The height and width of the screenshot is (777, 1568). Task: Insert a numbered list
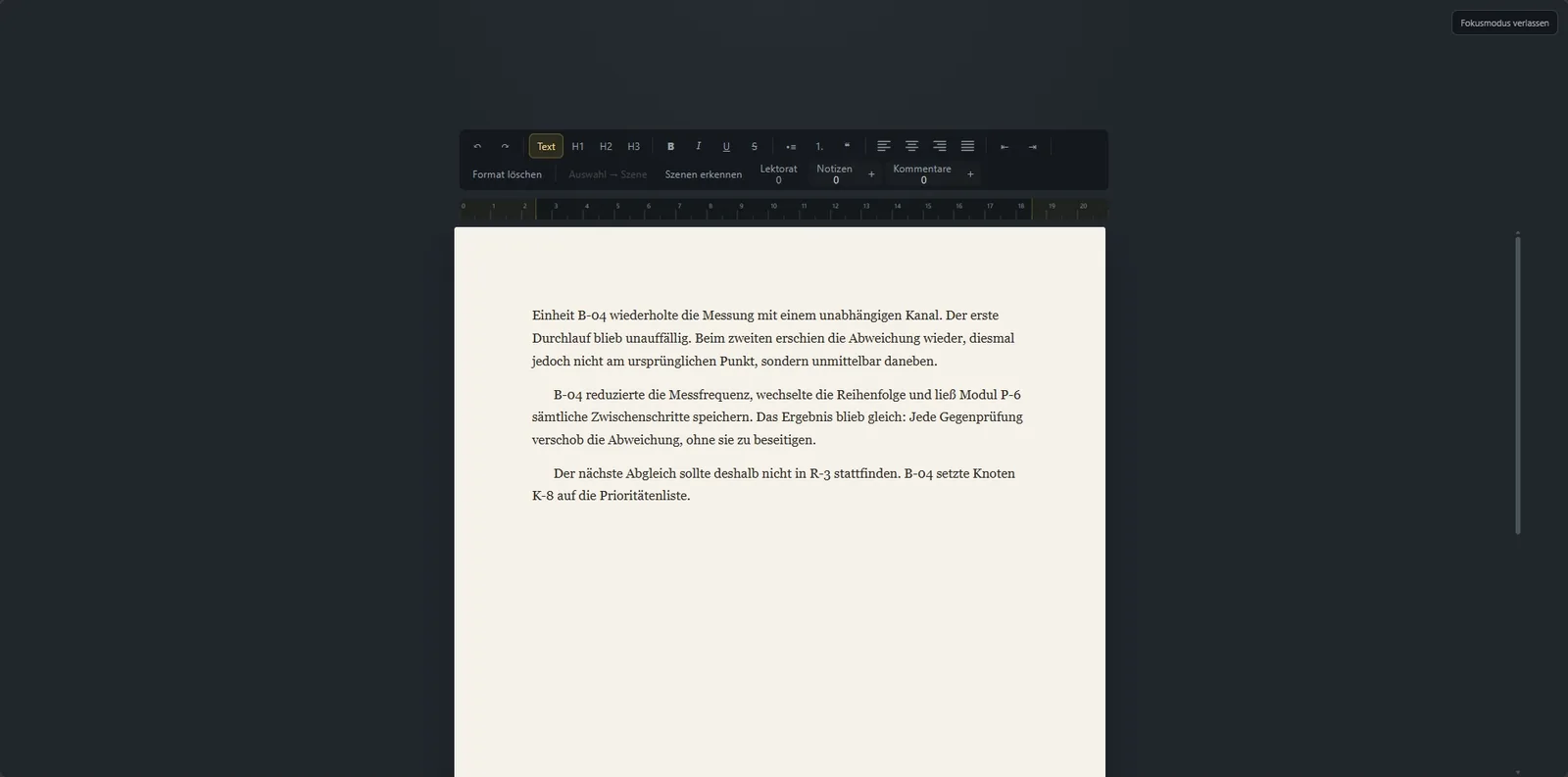[x=819, y=146]
